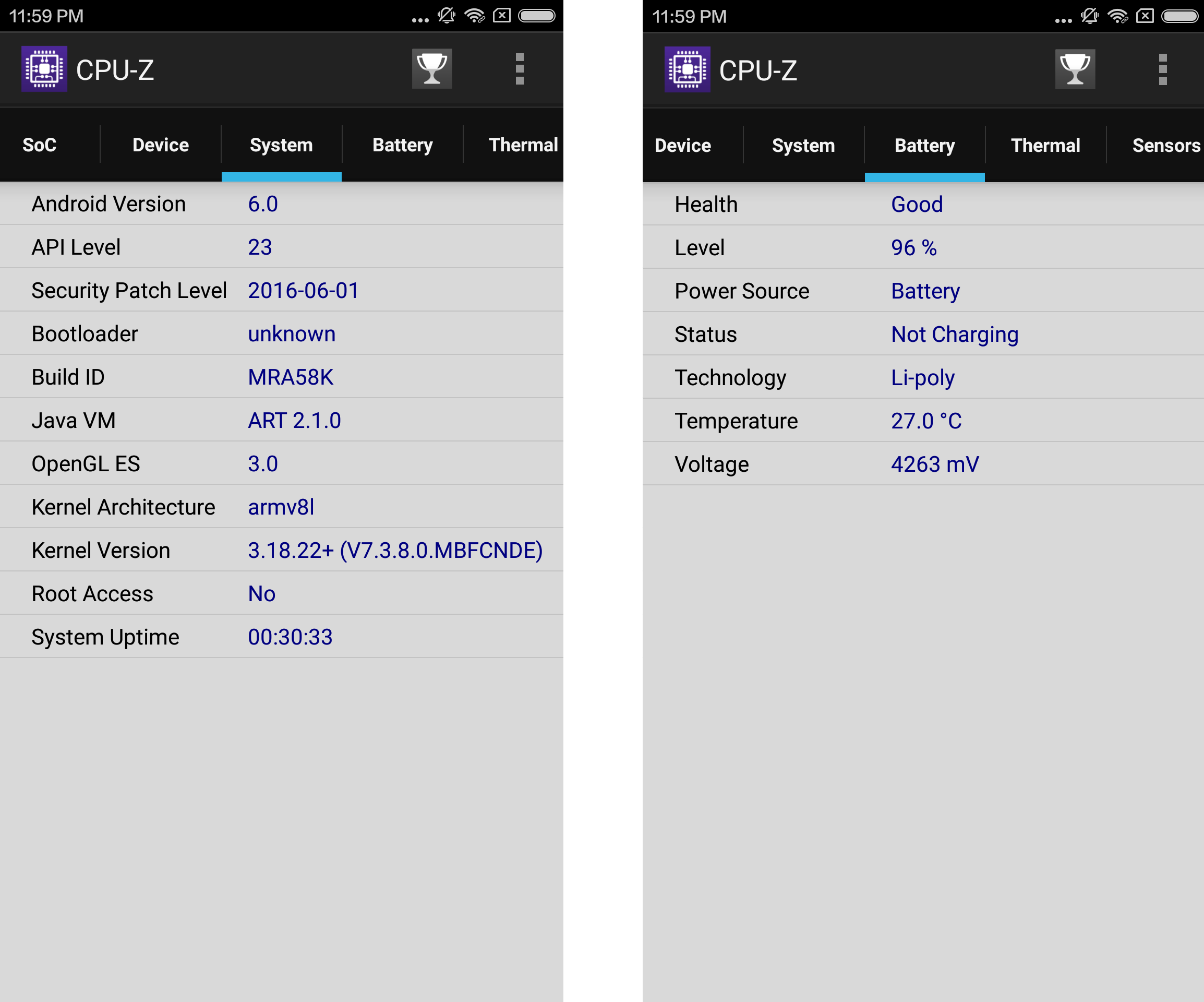Open the Device tab on the left screen
Viewport: 1204px width, 1002px height.
click(161, 145)
